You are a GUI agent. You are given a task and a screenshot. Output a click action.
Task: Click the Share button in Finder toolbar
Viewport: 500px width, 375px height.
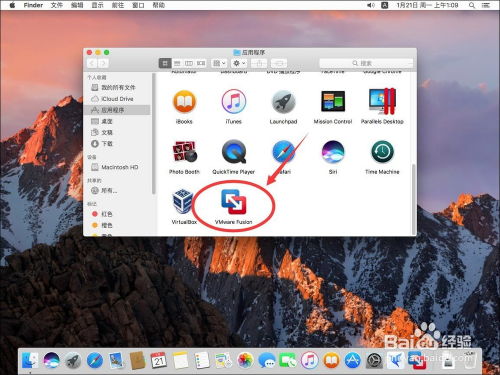click(x=259, y=63)
